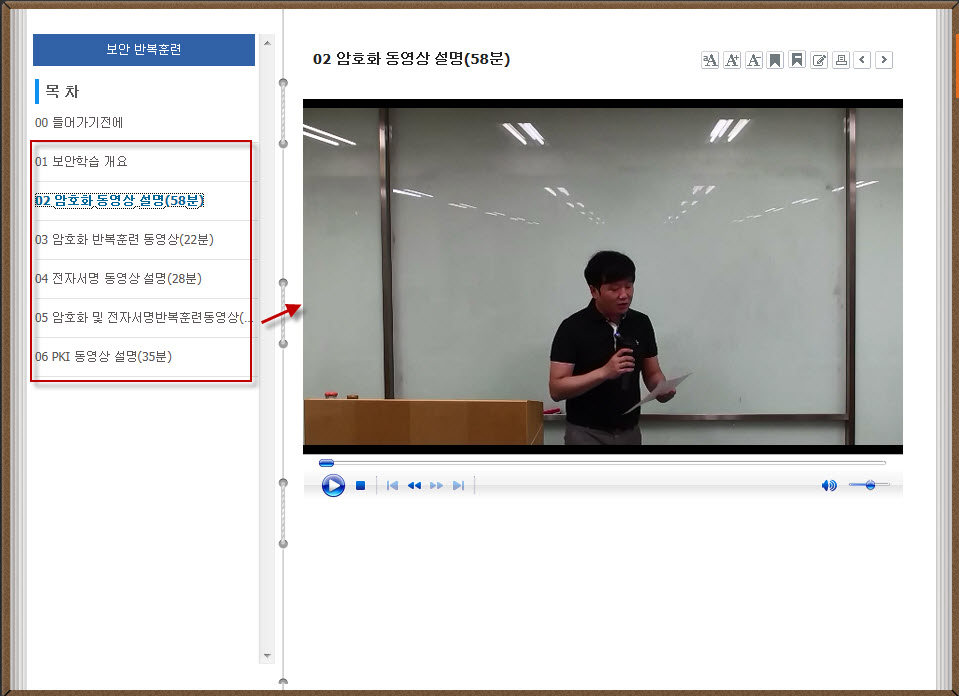Screen dimensions: 959x696
Task: Skip to the previous track
Action: [392, 486]
